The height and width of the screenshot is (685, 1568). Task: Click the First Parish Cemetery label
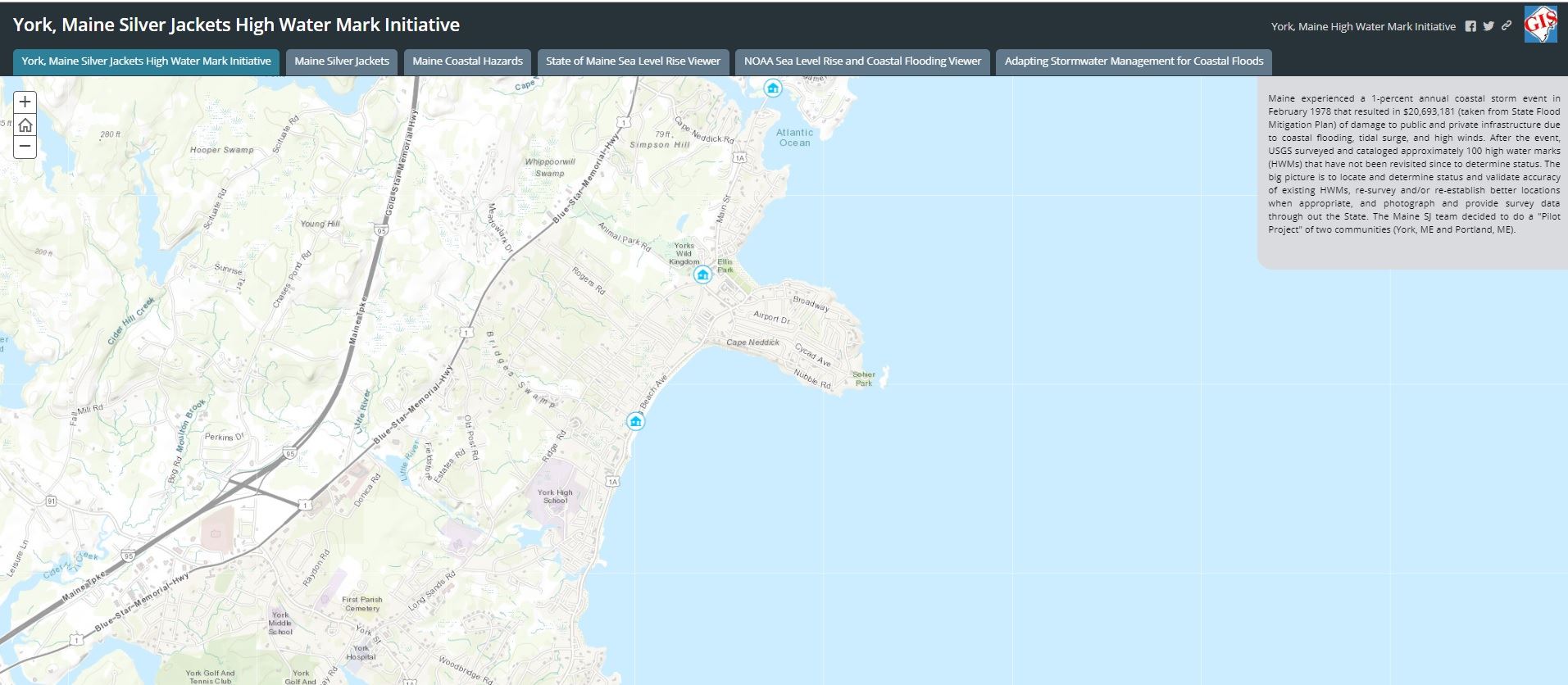pos(362,604)
